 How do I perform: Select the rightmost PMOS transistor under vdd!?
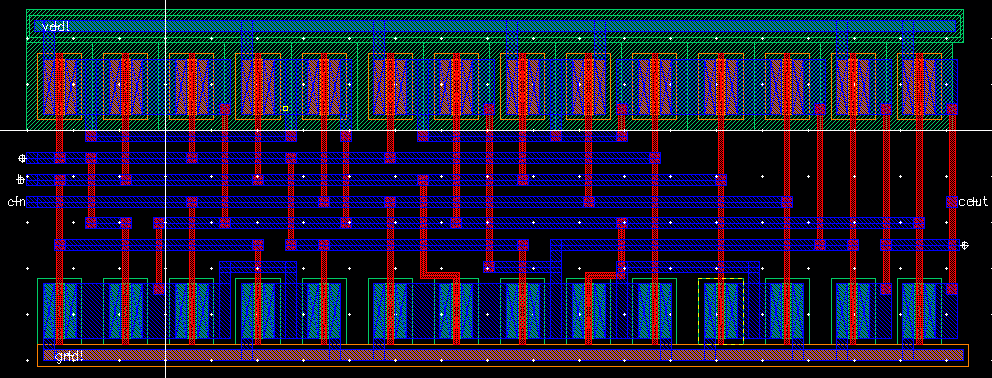919,86
